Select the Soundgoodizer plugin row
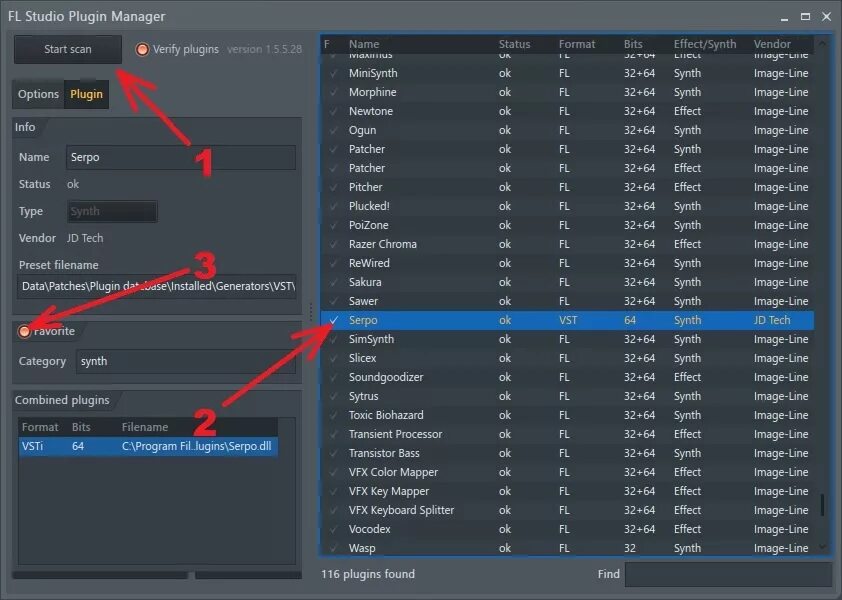This screenshot has width=842, height=600. (x=568, y=378)
